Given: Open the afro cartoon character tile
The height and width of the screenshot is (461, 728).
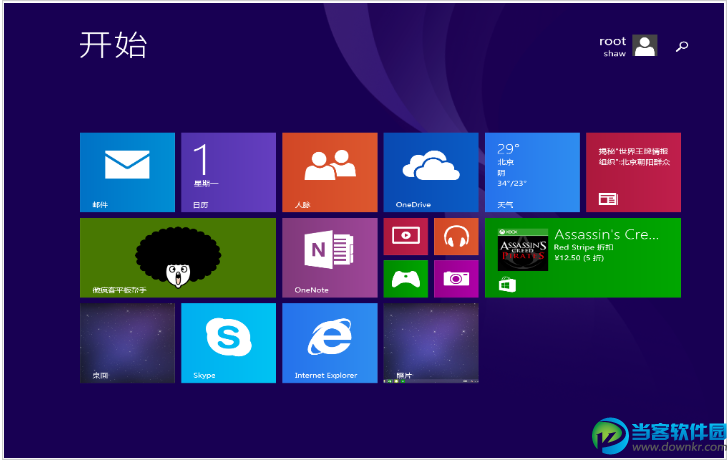Looking at the screenshot, I should click(178, 258).
